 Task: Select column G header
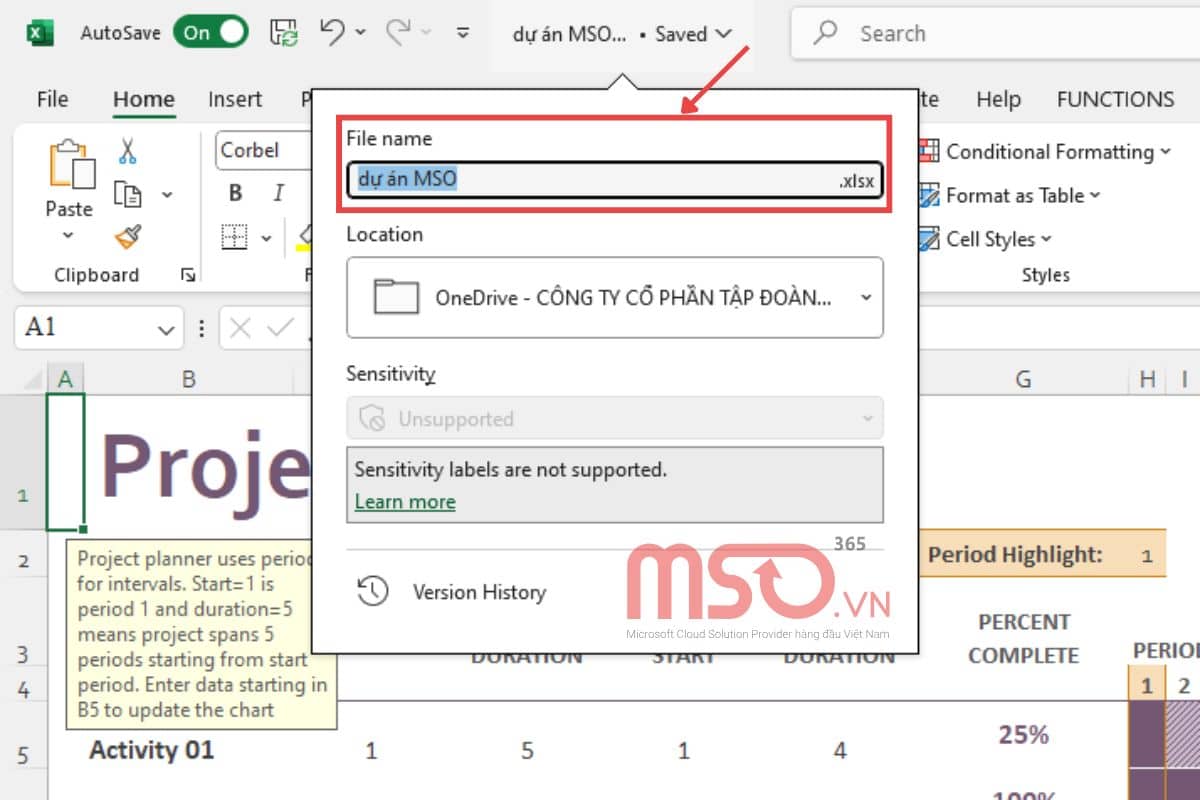point(1023,378)
